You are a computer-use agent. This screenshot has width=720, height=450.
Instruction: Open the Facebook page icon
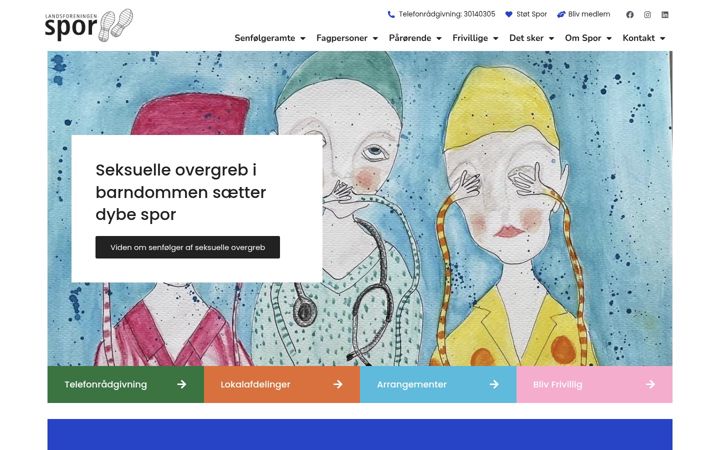coord(630,15)
